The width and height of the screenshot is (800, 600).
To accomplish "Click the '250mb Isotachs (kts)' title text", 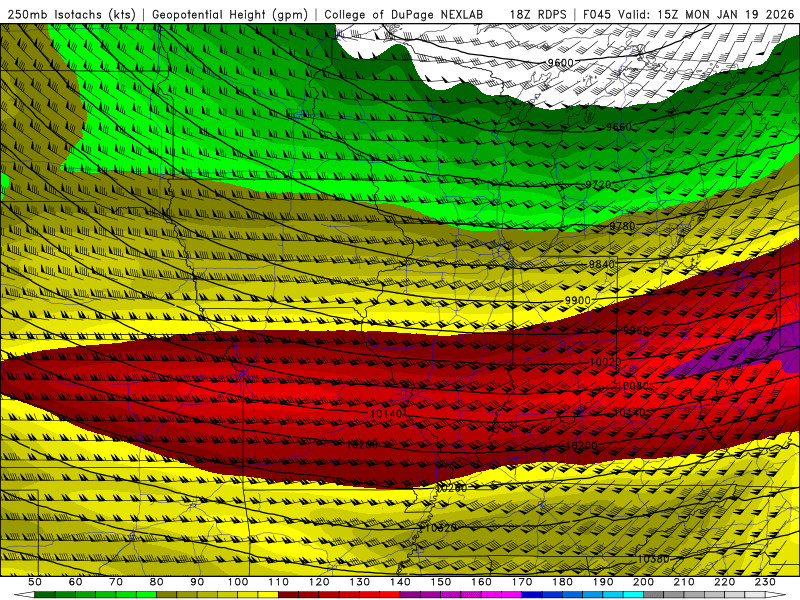I will [72, 15].
